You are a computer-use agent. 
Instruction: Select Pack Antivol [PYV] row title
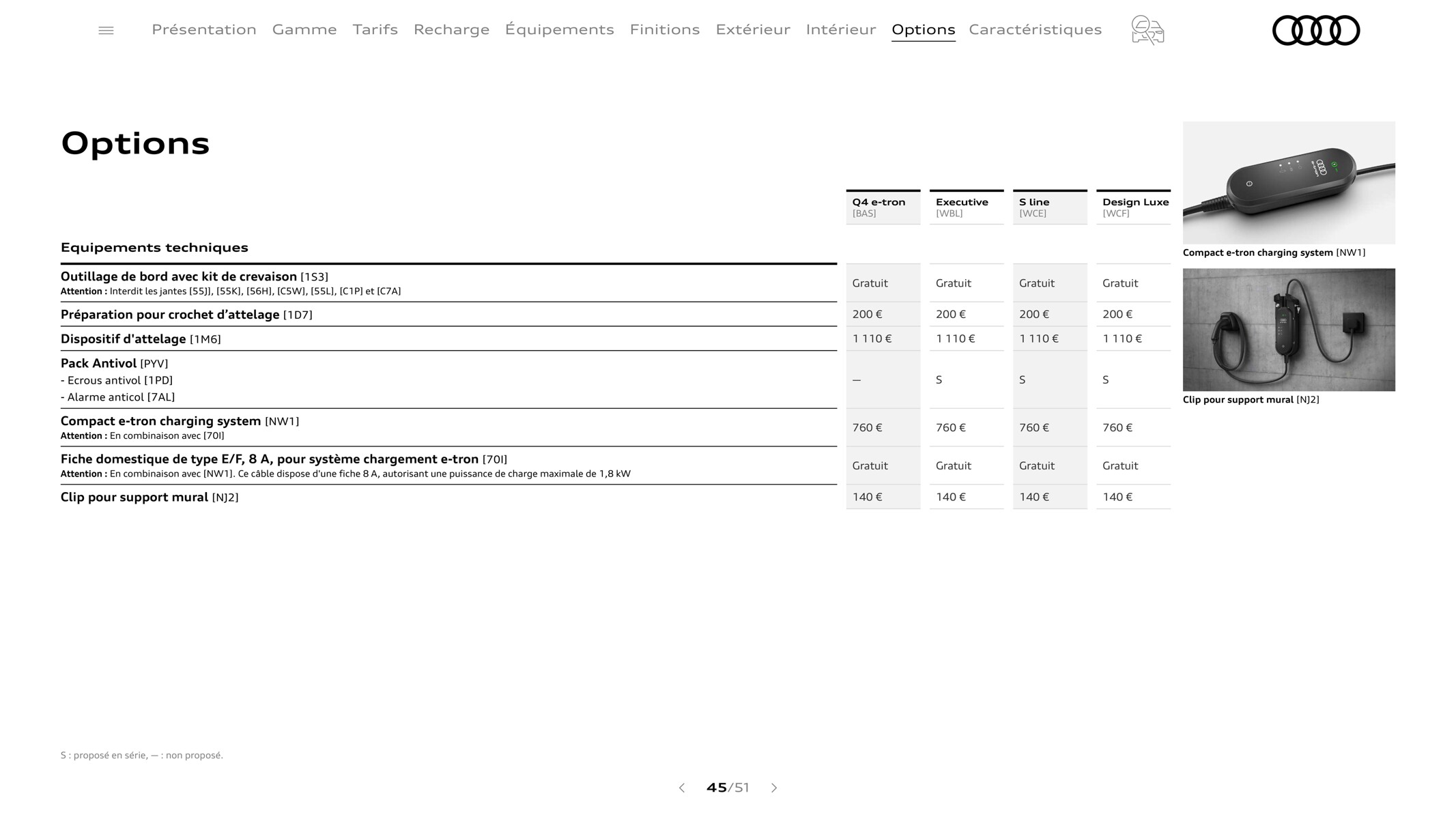click(x=114, y=364)
